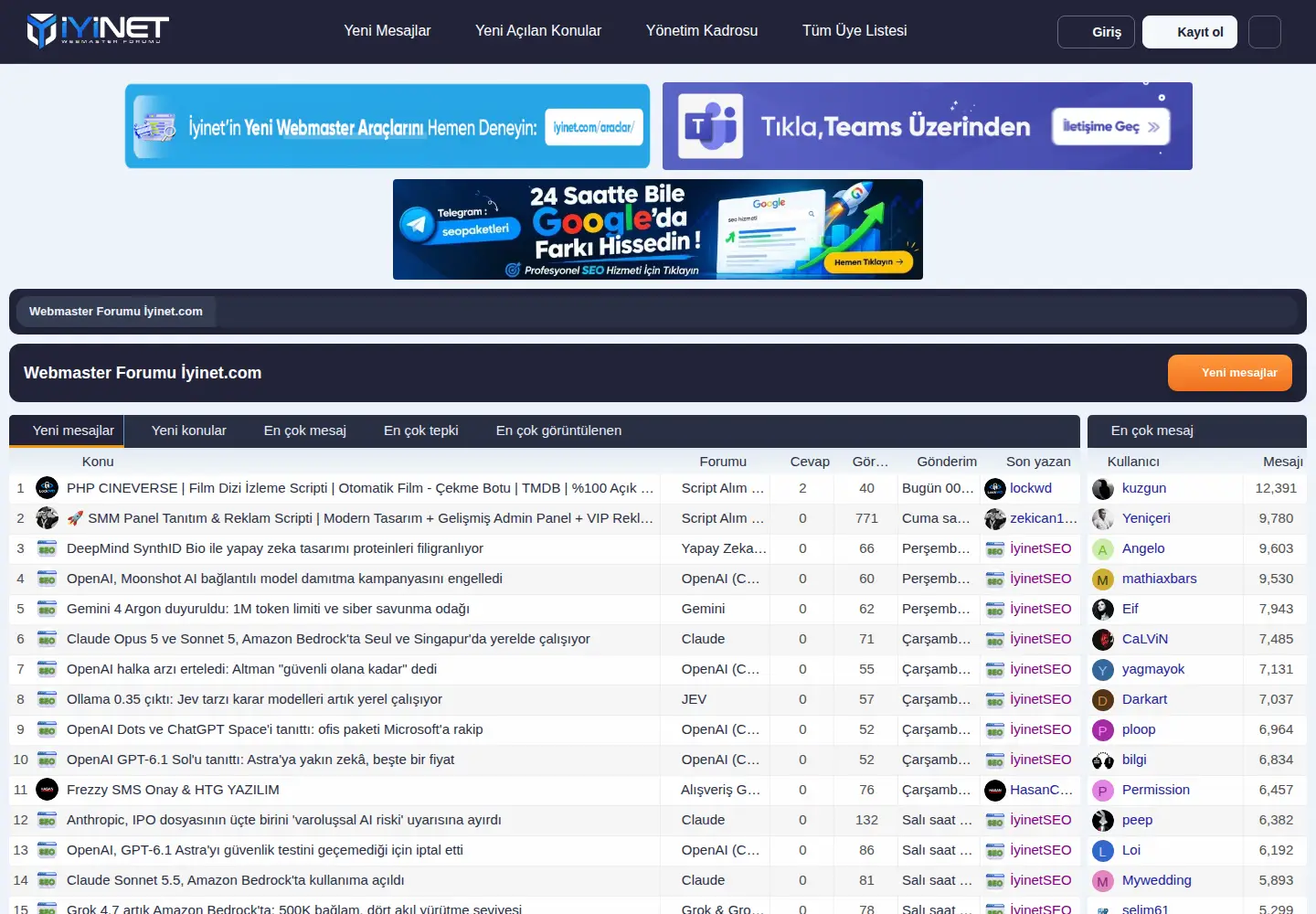Open the avatar of PHP CINEVERSE topic
Viewport: 1316px width, 914px height.
(x=47, y=488)
